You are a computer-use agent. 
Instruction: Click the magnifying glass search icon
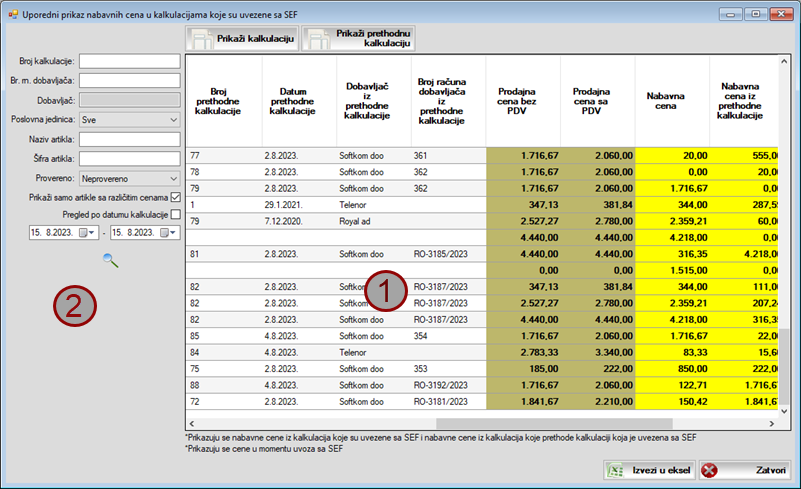[111, 261]
